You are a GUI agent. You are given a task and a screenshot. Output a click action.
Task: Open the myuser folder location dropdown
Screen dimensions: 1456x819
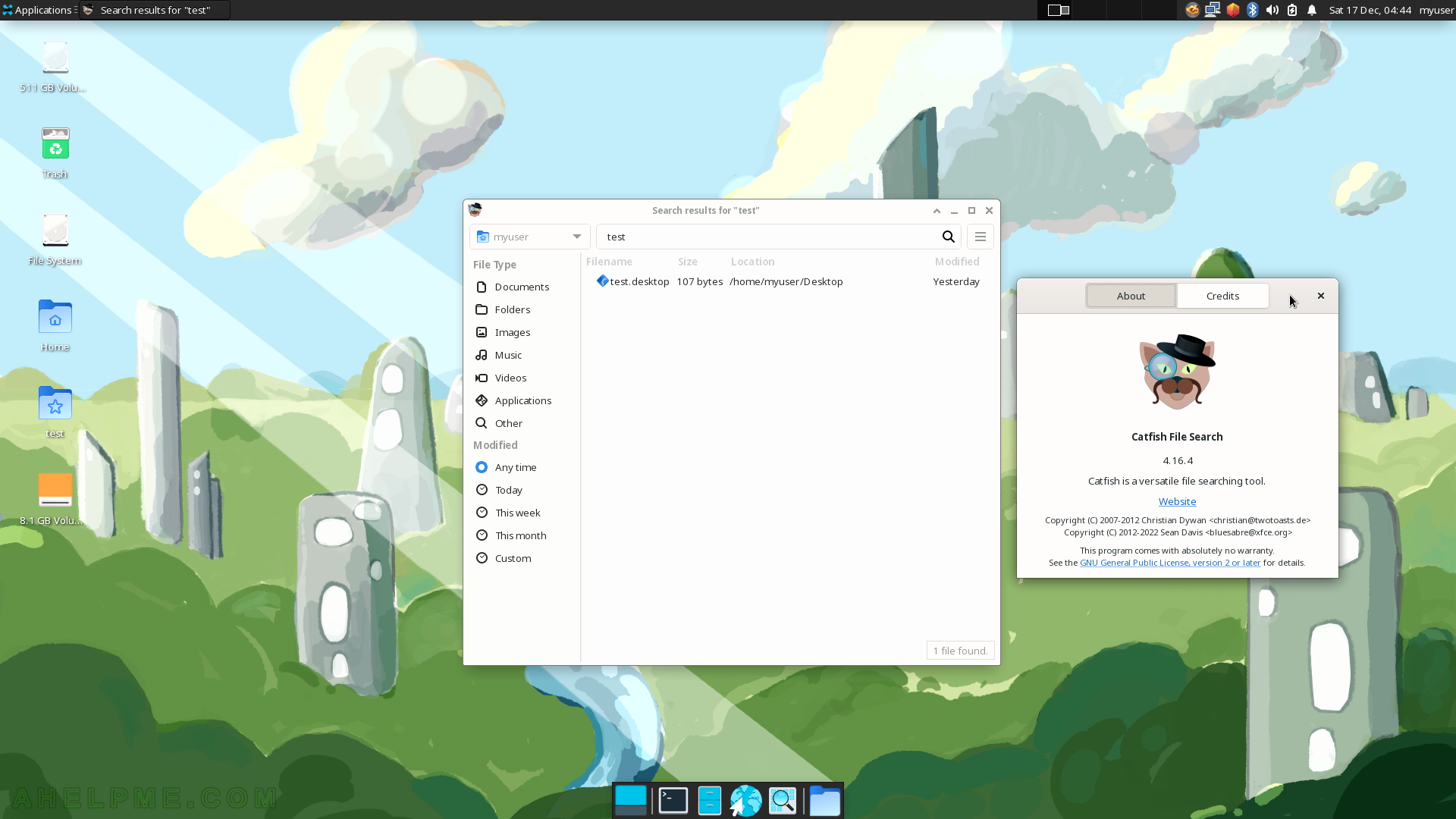pyautogui.click(x=529, y=237)
